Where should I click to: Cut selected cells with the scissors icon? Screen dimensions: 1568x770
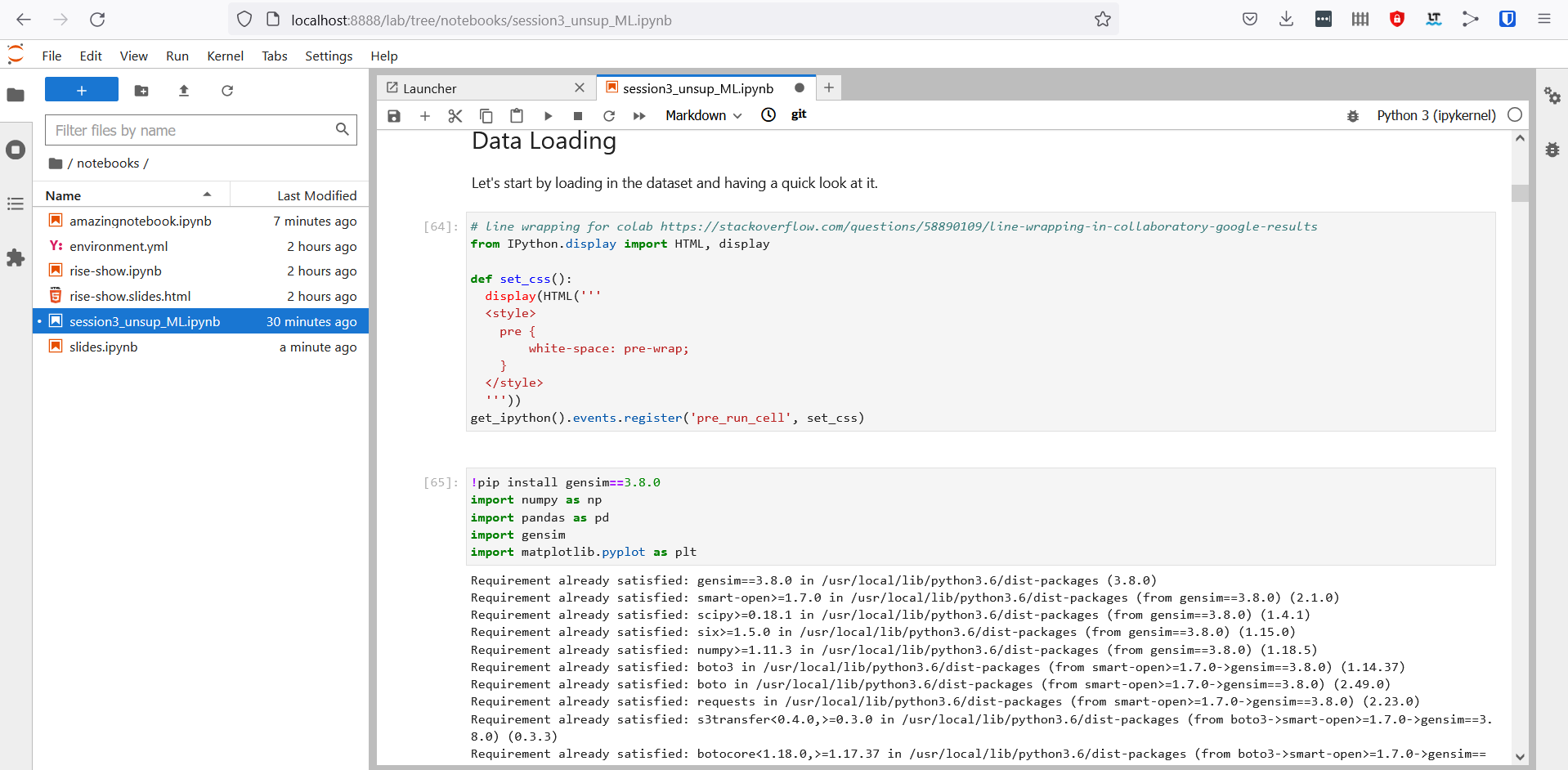[x=455, y=116]
